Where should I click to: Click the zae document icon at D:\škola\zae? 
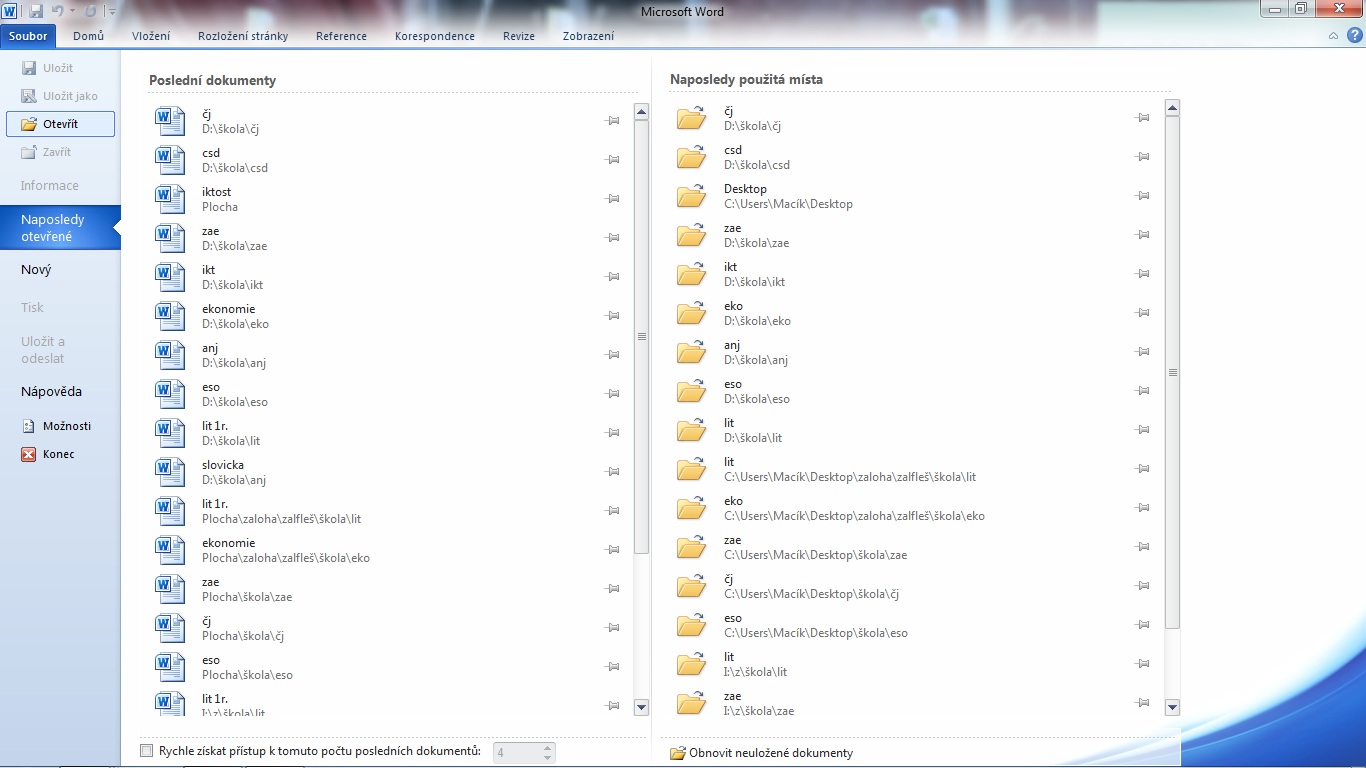click(170, 238)
